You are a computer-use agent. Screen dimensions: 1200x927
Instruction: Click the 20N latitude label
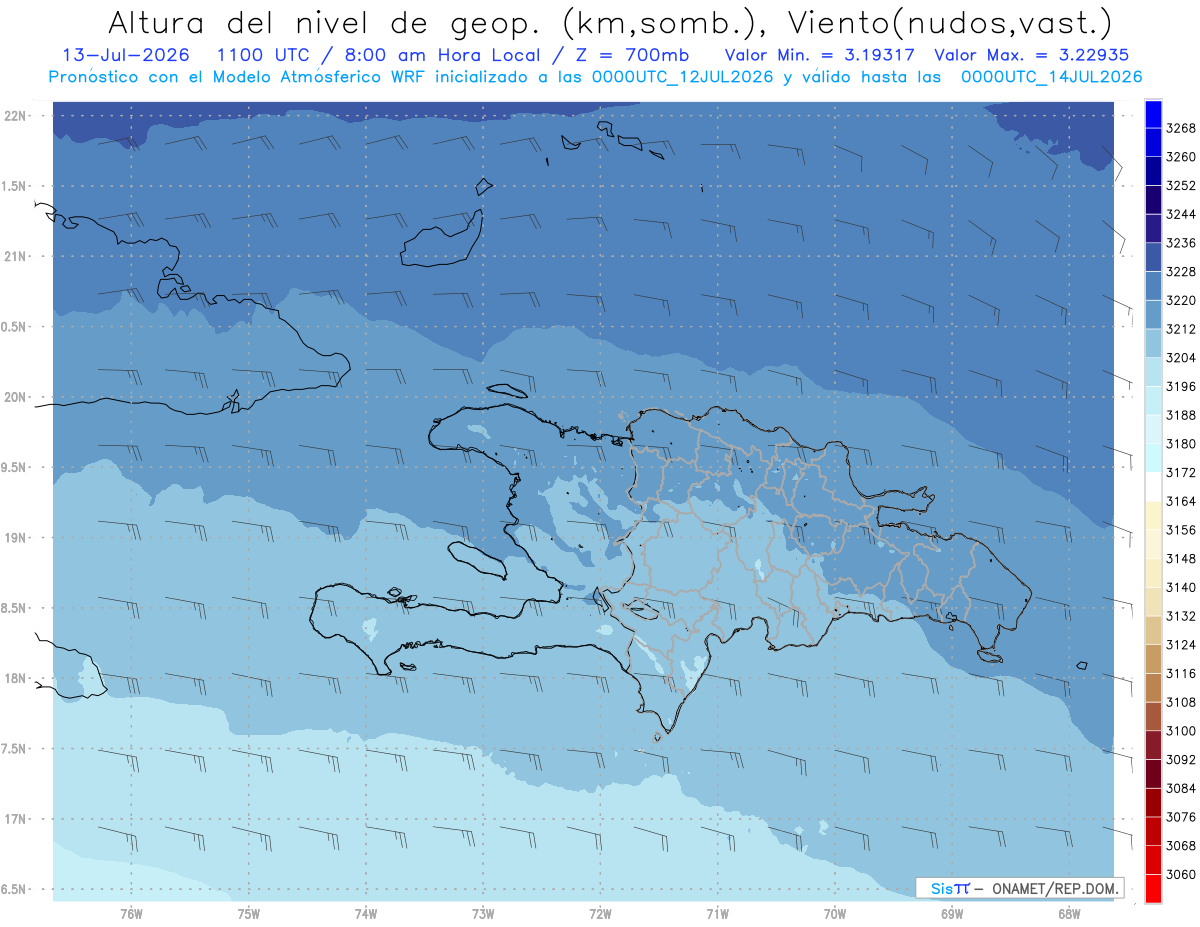pyautogui.click(x=15, y=397)
